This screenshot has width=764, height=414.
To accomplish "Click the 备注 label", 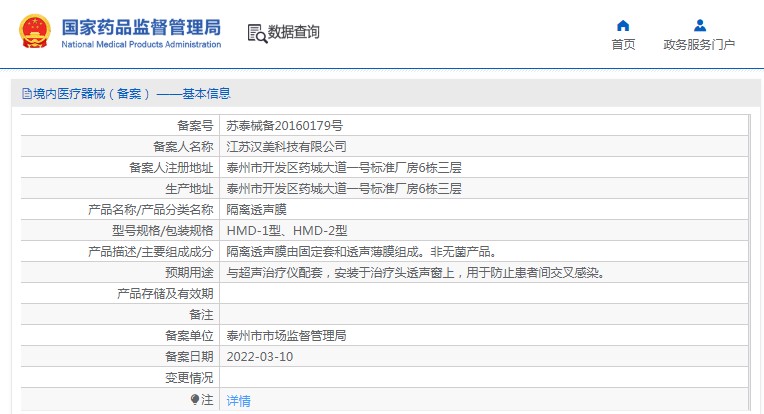I will (201, 315).
